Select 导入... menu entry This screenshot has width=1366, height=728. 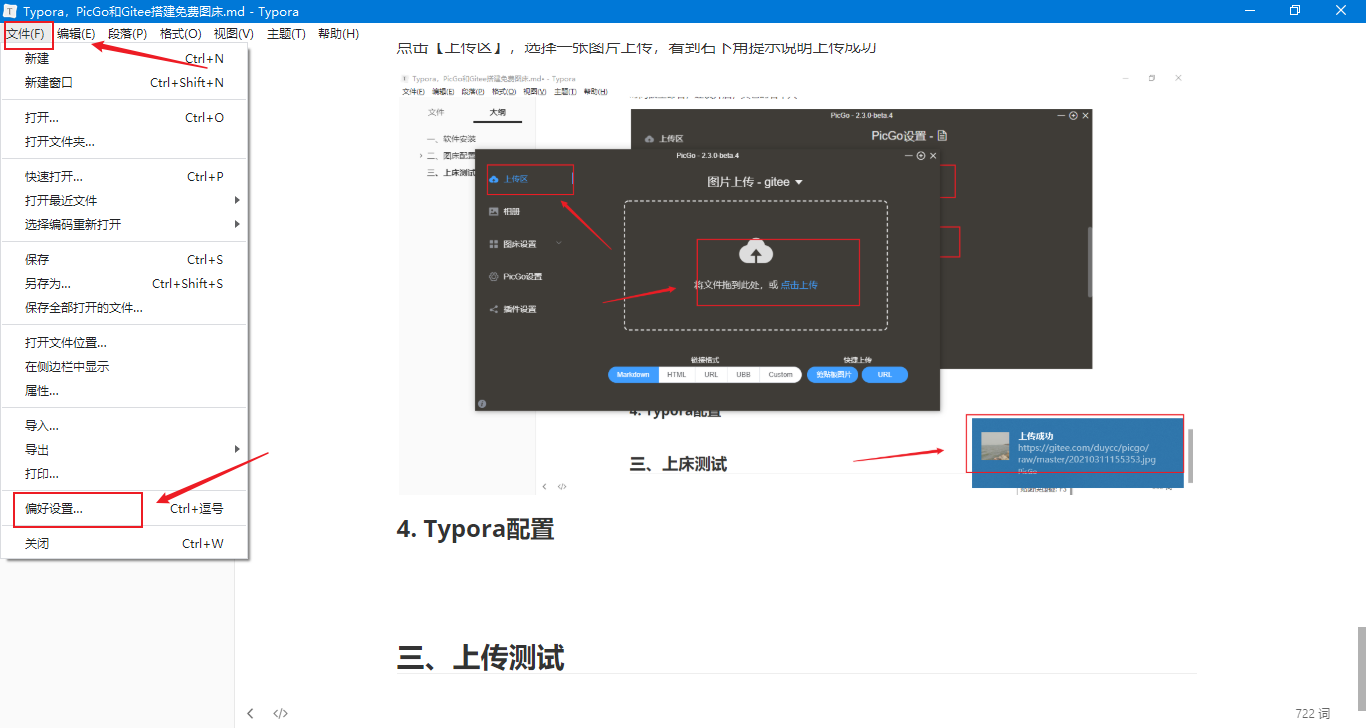coord(124,425)
